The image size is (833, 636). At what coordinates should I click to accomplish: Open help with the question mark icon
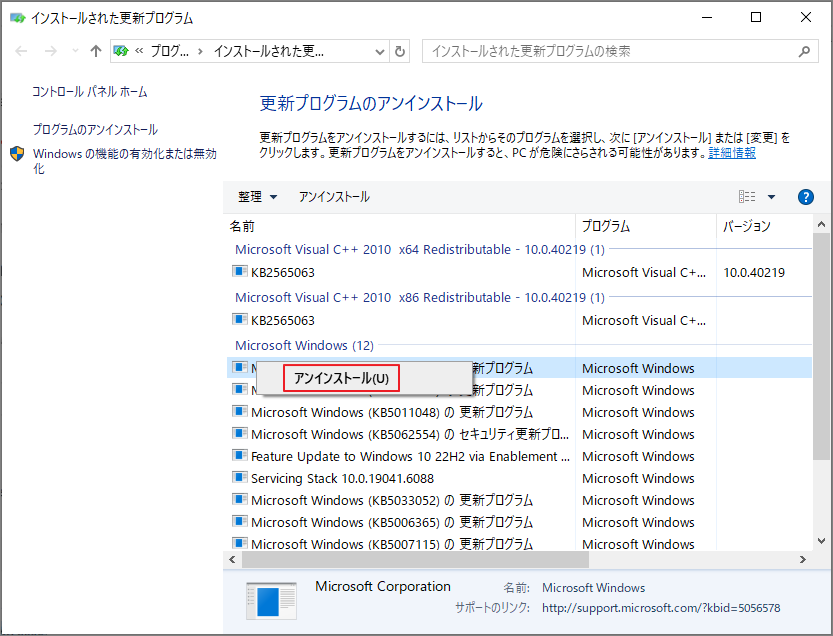(805, 197)
